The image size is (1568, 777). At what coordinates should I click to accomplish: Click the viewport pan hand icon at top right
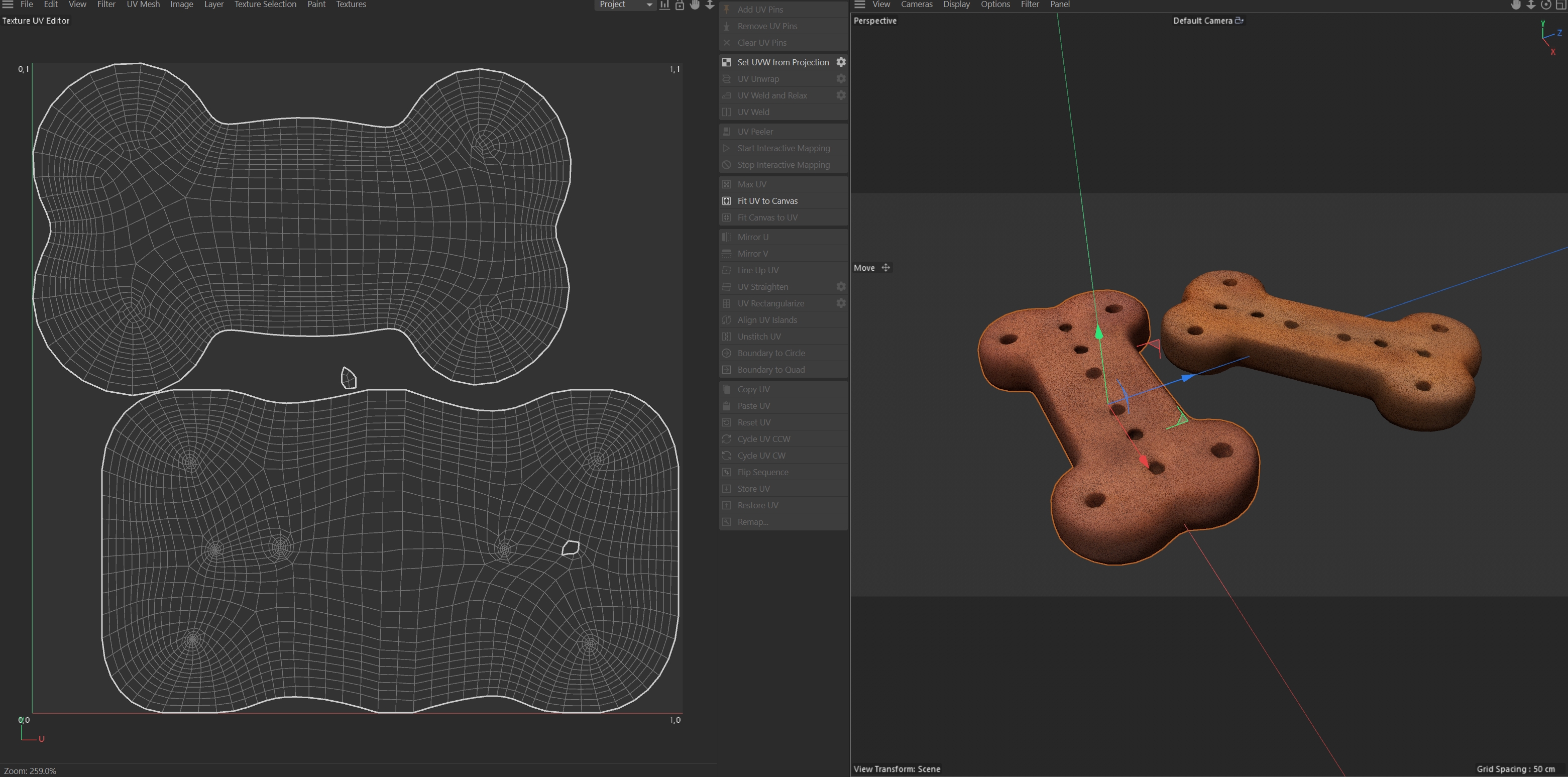click(x=1516, y=5)
